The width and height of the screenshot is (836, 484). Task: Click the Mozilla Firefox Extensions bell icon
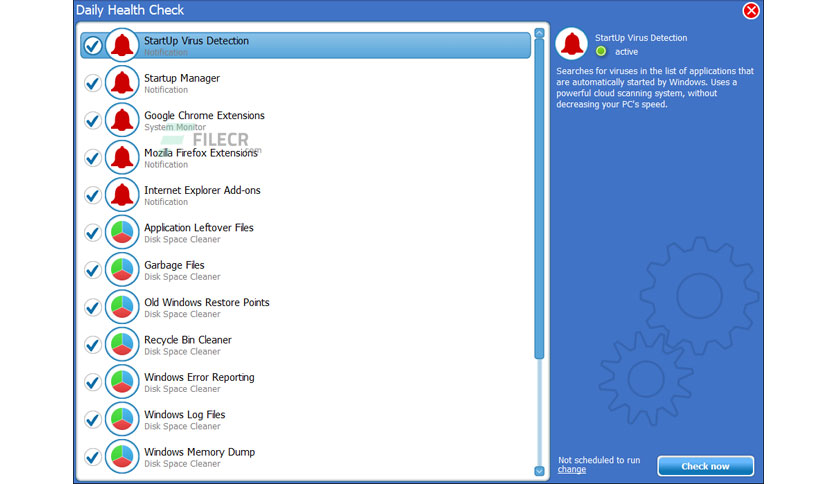[122, 157]
